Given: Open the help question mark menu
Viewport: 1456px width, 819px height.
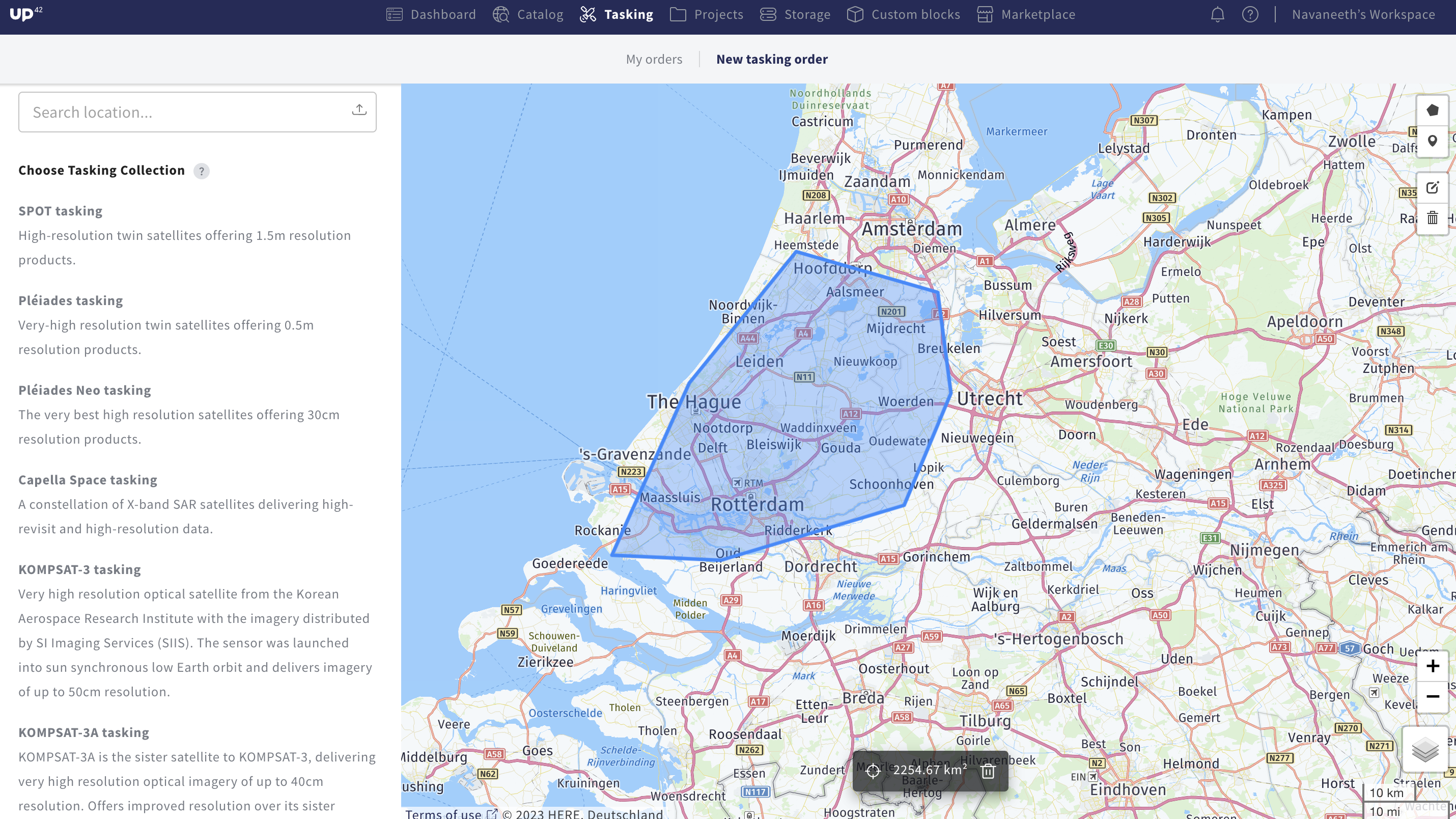Looking at the screenshot, I should 1250,15.
